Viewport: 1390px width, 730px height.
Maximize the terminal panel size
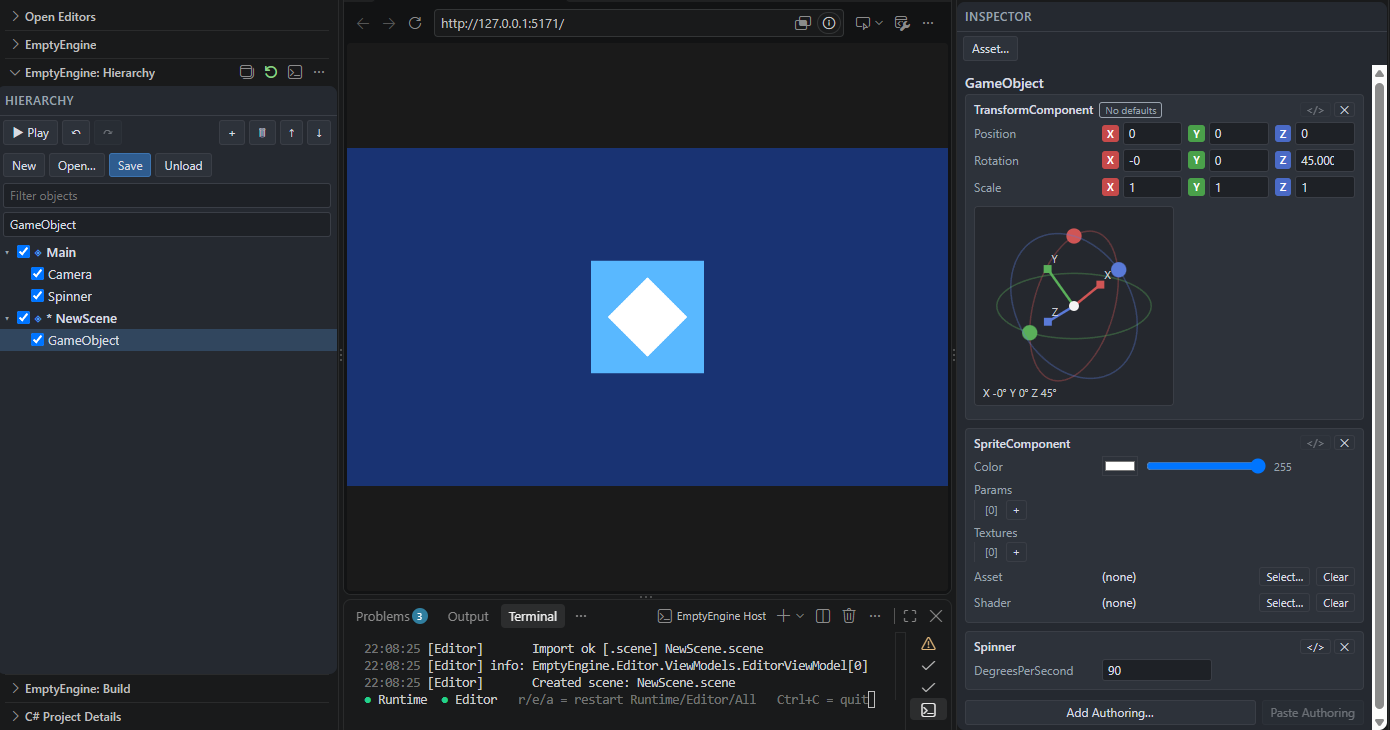910,616
